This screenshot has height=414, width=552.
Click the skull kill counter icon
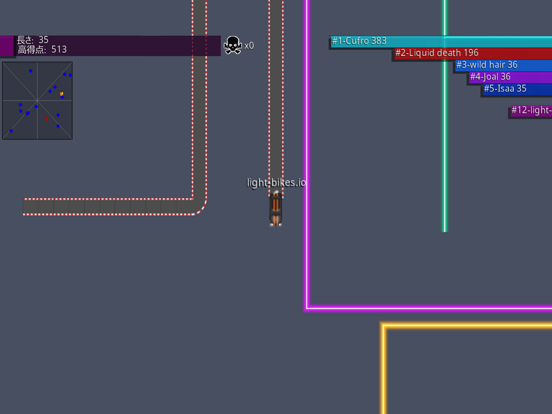click(233, 45)
